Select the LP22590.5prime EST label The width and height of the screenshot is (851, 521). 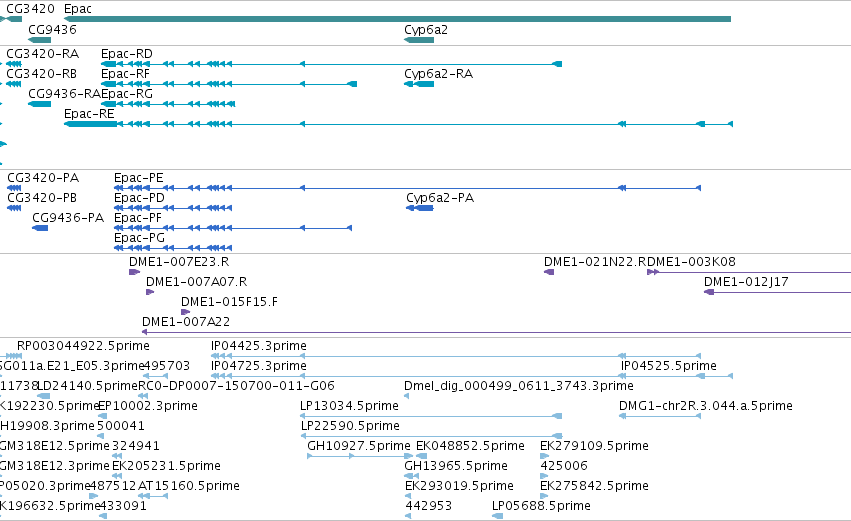point(350,427)
